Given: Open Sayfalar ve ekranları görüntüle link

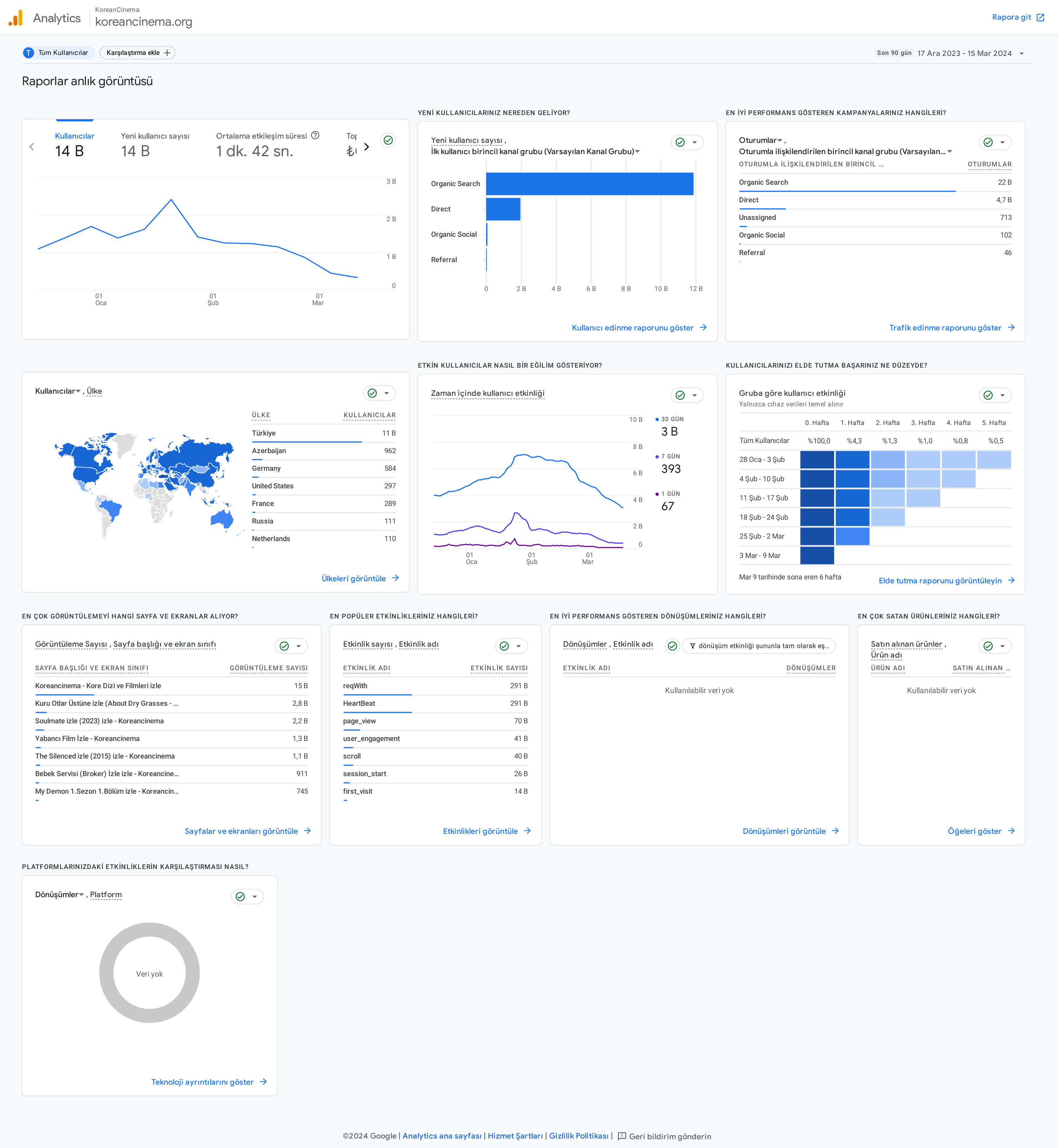Looking at the screenshot, I should [247, 831].
